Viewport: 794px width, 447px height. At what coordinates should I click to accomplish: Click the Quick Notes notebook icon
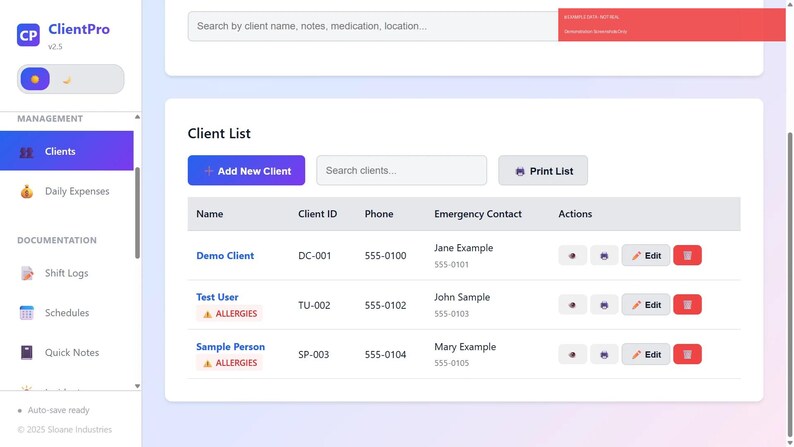(27, 352)
